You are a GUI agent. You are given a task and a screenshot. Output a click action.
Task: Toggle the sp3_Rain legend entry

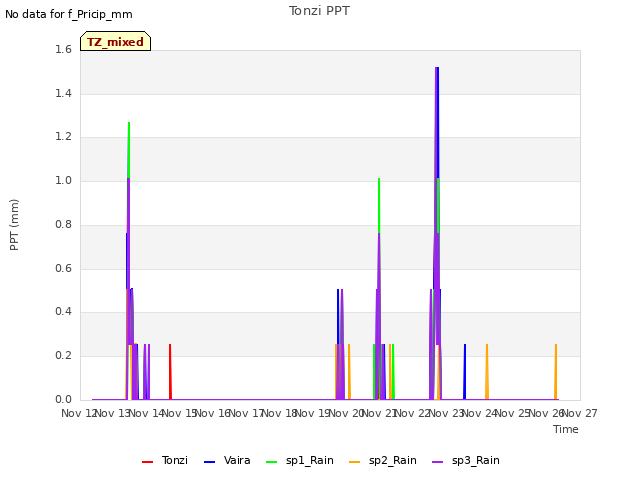click(466, 461)
